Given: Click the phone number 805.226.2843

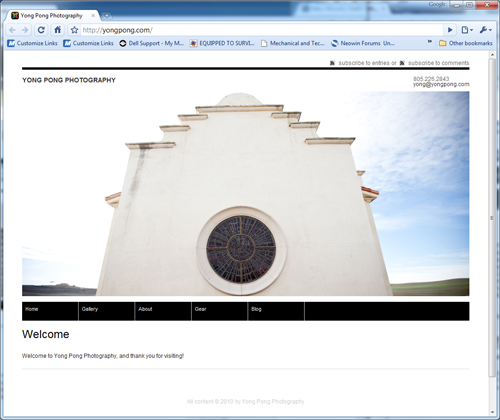Looking at the screenshot, I should [x=431, y=79].
